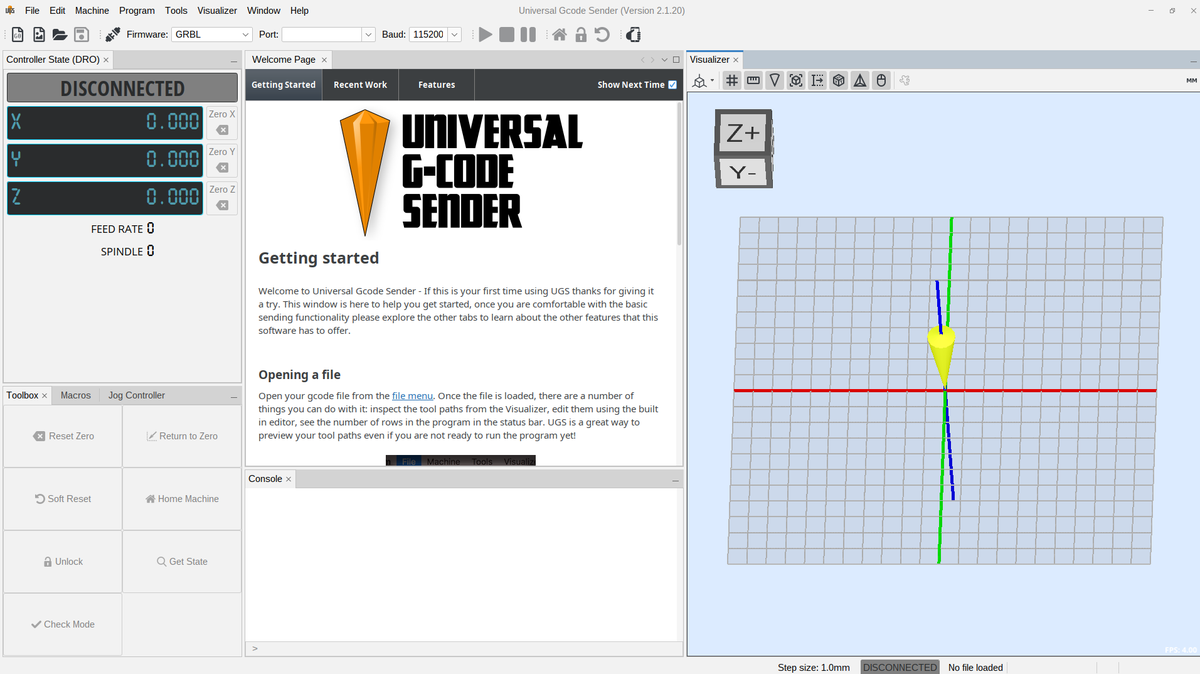Switch to the Jog Controller tab

pyautogui.click(x=137, y=395)
